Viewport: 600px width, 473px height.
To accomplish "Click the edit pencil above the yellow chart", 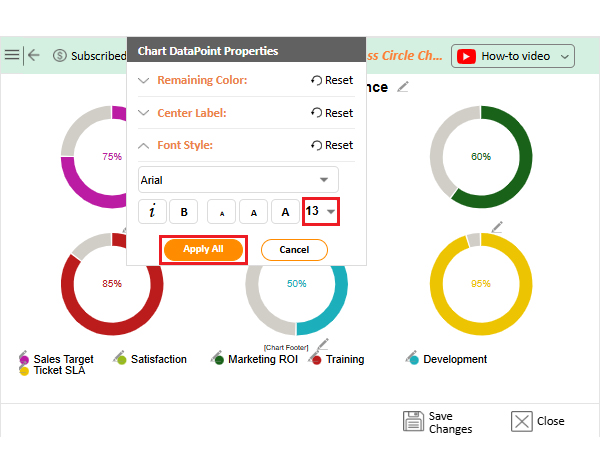I will pyautogui.click(x=497, y=227).
